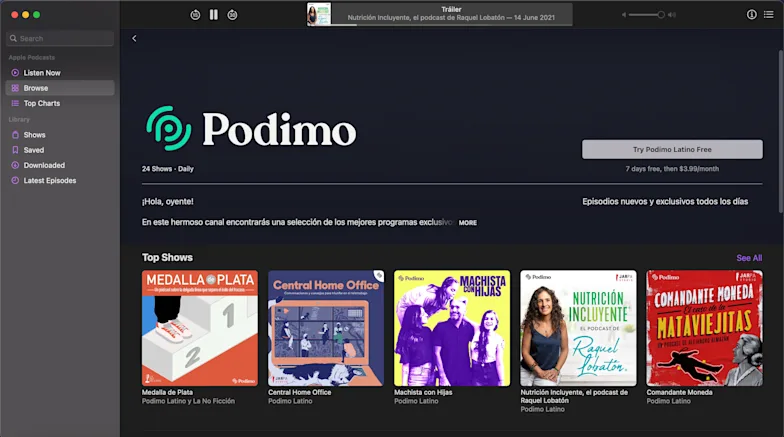Screen dimensions: 784x437
Task: Open Downloaded in the library
Action: (60, 166)
